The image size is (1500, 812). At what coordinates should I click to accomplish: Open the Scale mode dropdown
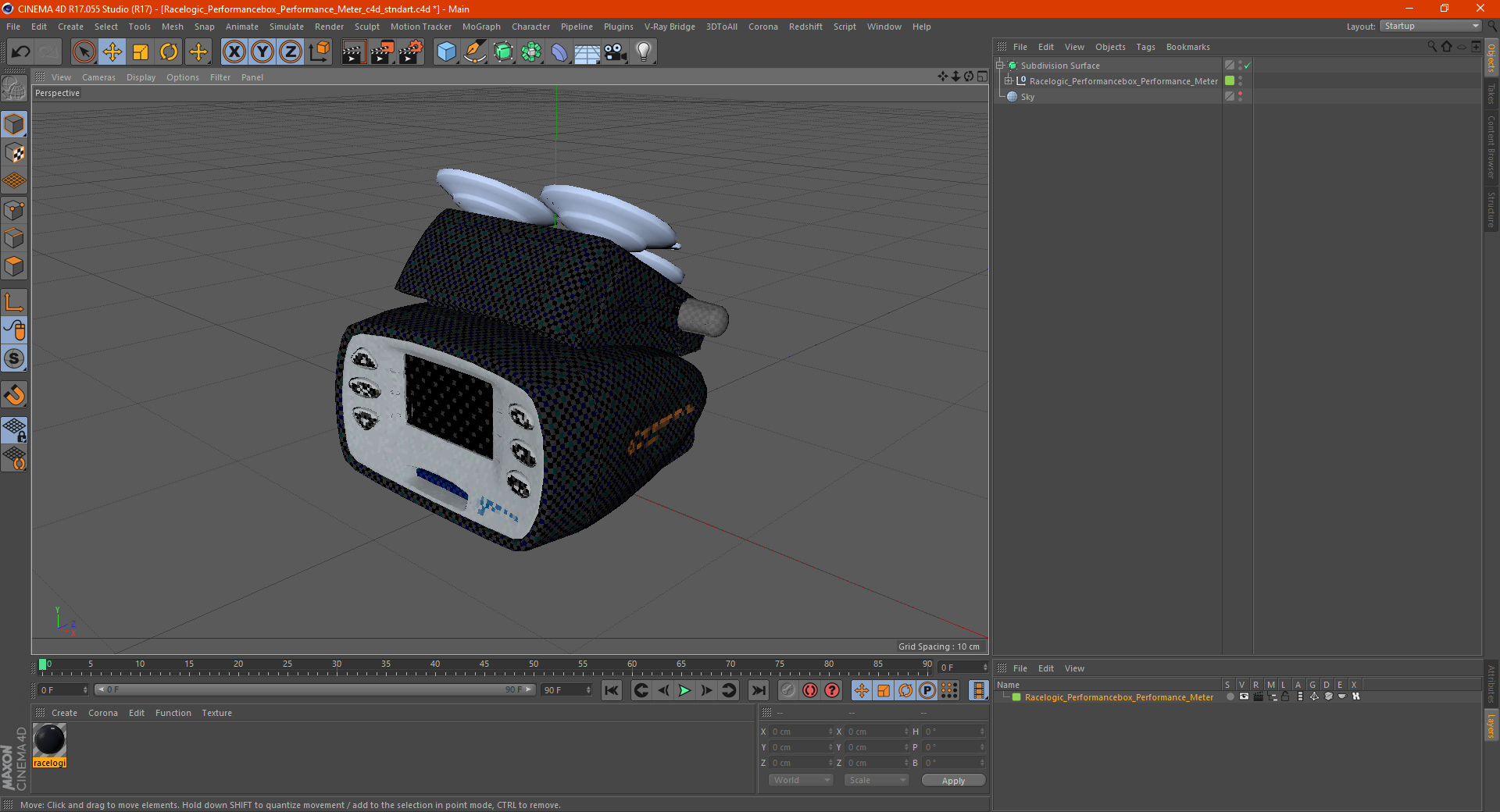point(877,780)
